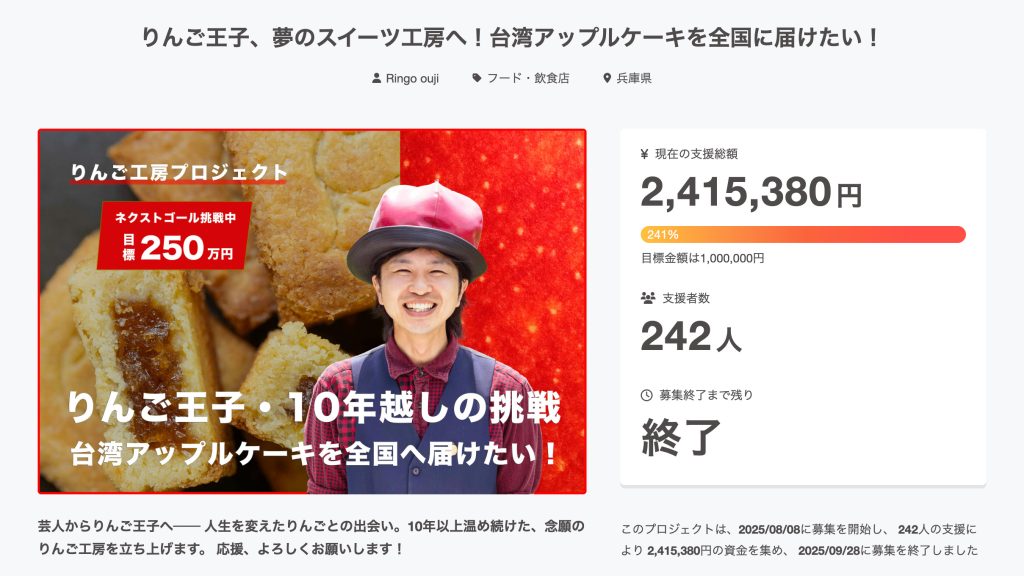The width and height of the screenshot is (1024, 576).
Task: Click the supporters people icon beside 支援者数
Action: pos(648,298)
